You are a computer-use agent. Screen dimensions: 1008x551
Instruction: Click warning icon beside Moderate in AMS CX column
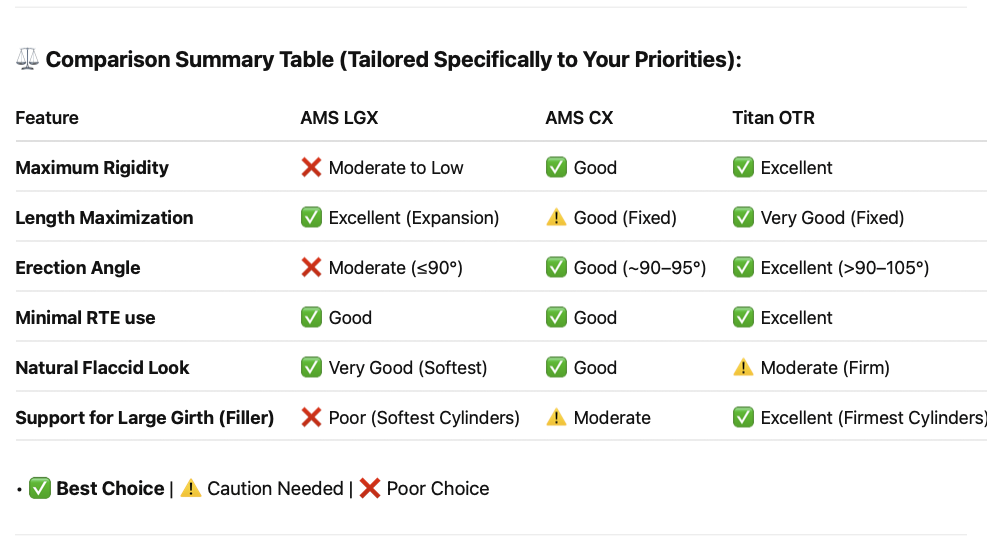tap(556, 418)
